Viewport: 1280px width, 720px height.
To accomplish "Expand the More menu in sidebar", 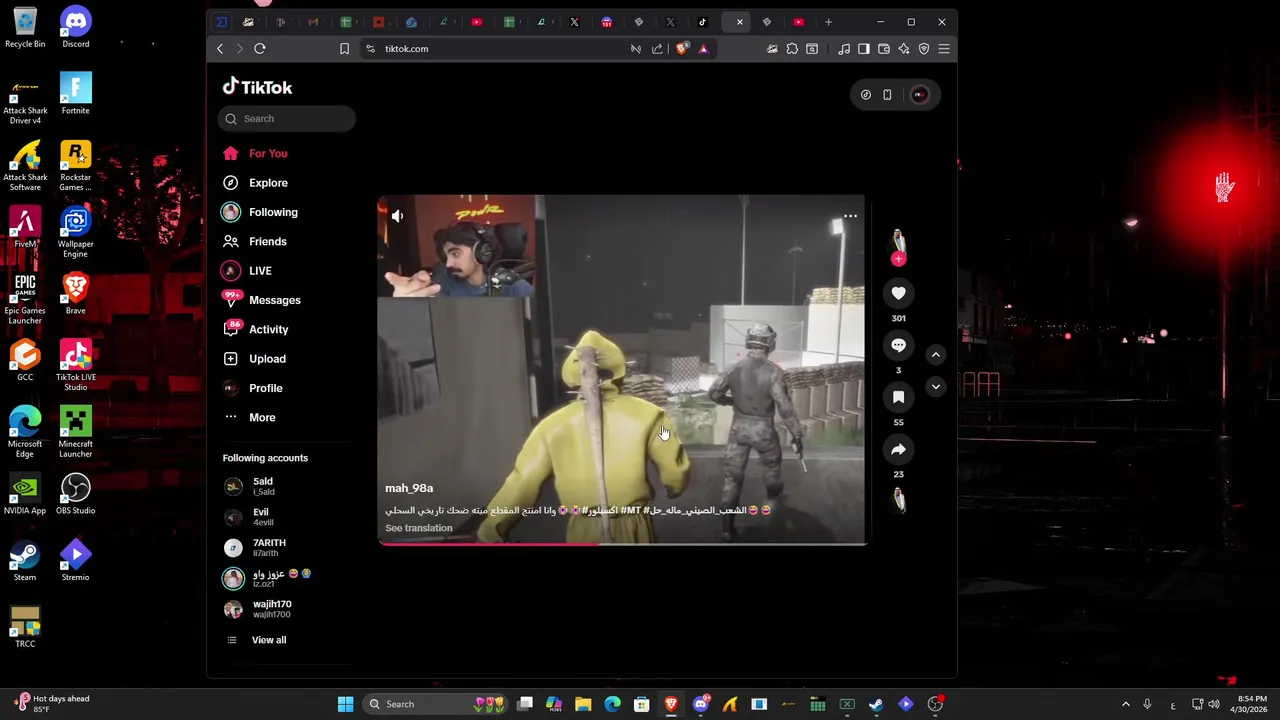I will click(x=249, y=417).
